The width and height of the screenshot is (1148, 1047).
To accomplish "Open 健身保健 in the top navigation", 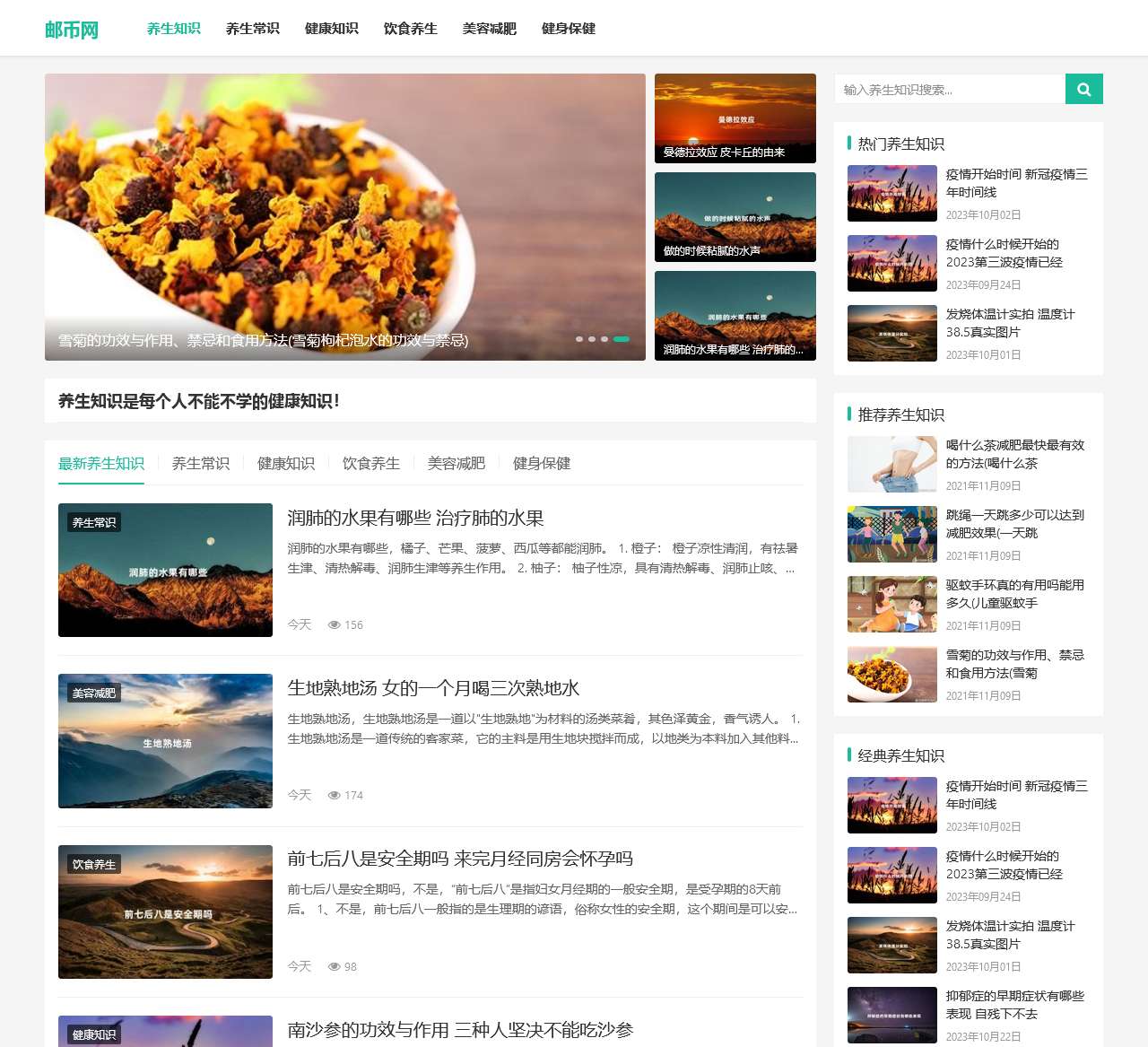I will tap(567, 28).
